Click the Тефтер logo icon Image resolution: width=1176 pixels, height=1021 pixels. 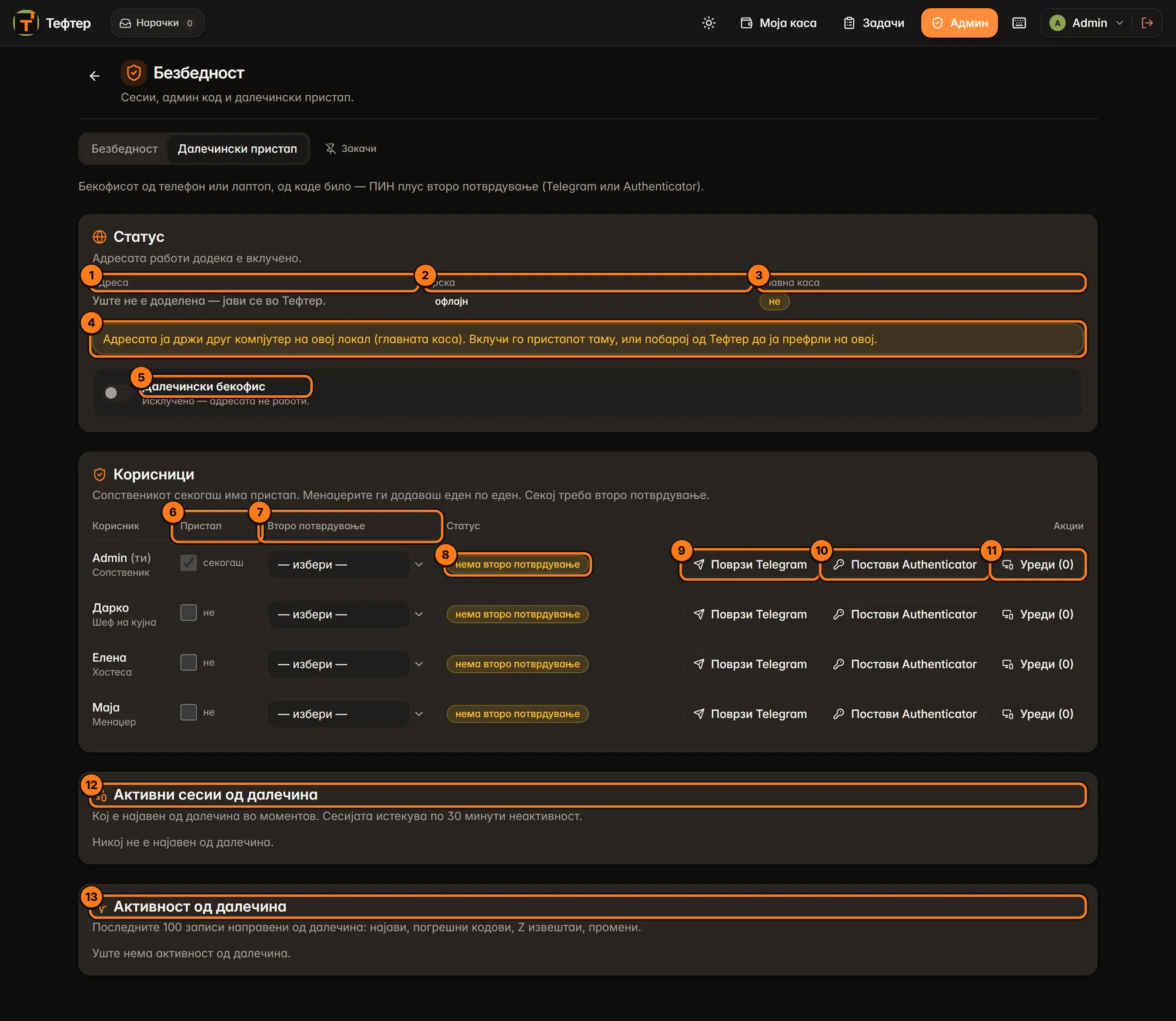26,23
